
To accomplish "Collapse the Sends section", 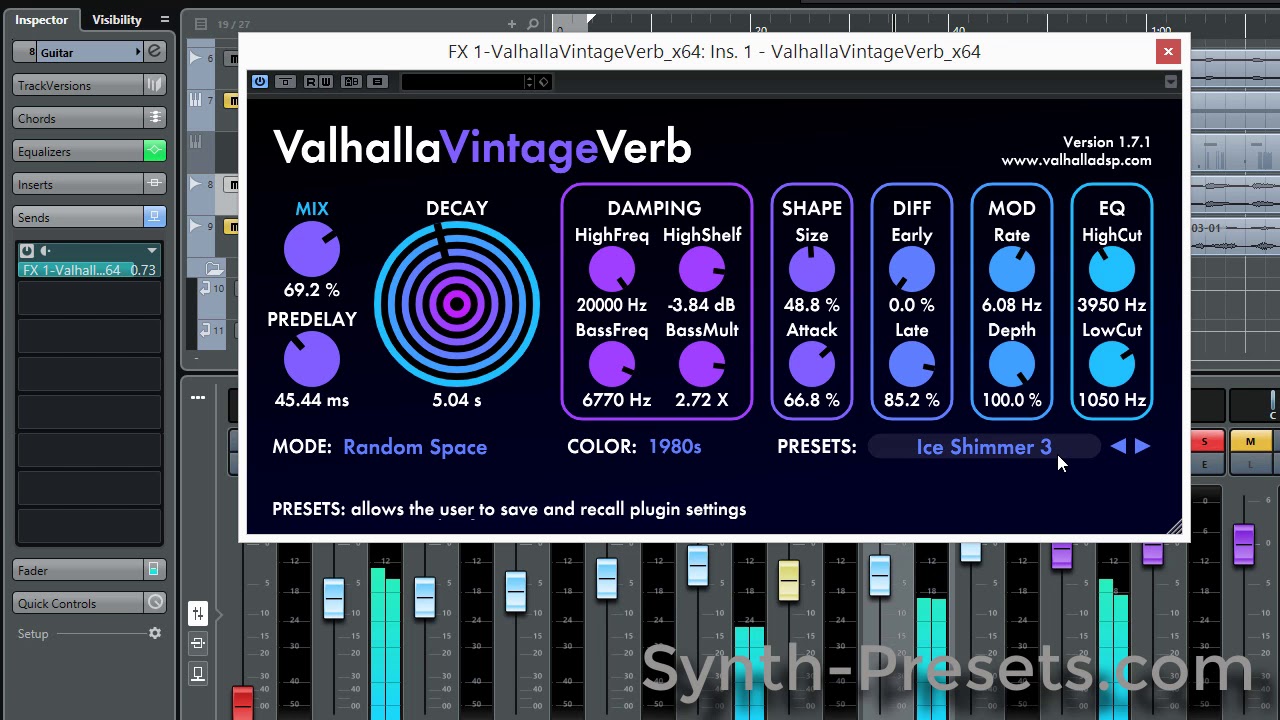I will tap(78, 217).
